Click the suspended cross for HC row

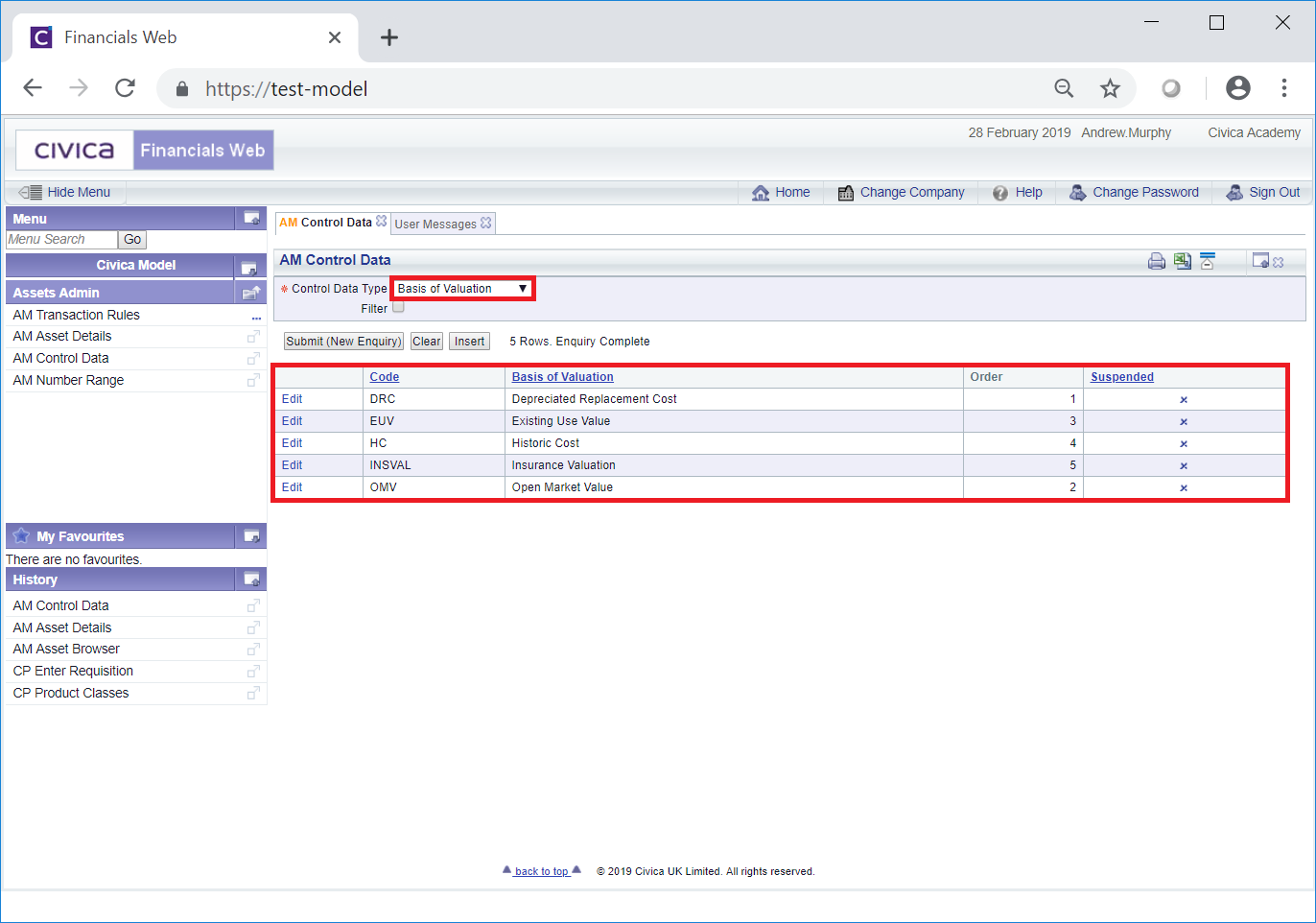pyautogui.click(x=1184, y=444)
